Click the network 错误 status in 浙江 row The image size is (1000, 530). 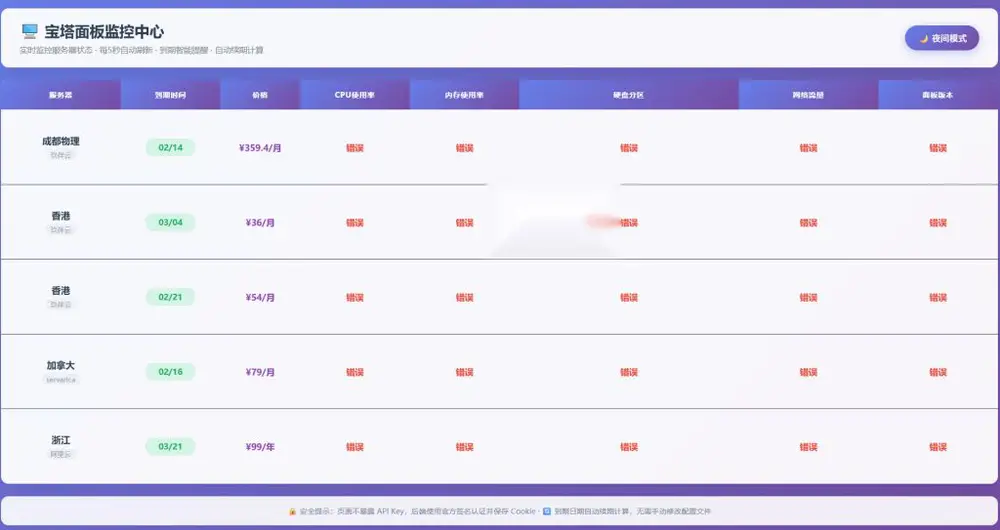808,447
